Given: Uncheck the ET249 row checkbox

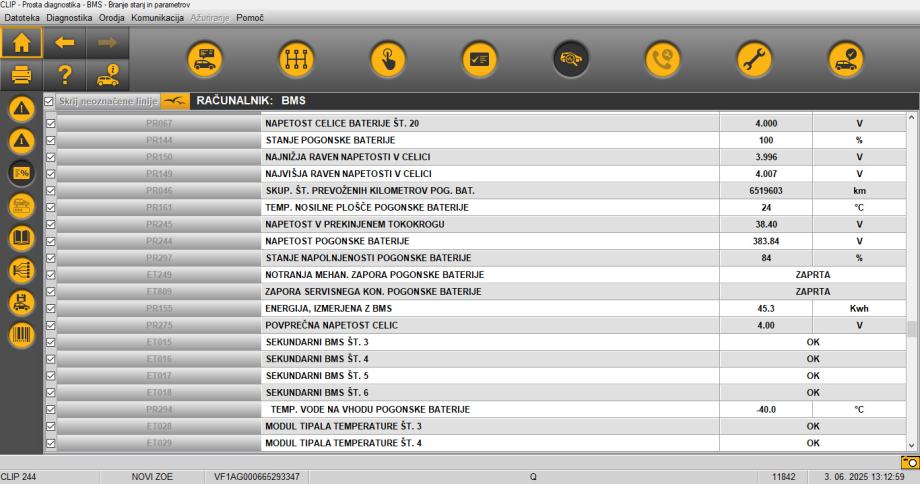Looking at the screenshot, I should click(x=50, y=275).
